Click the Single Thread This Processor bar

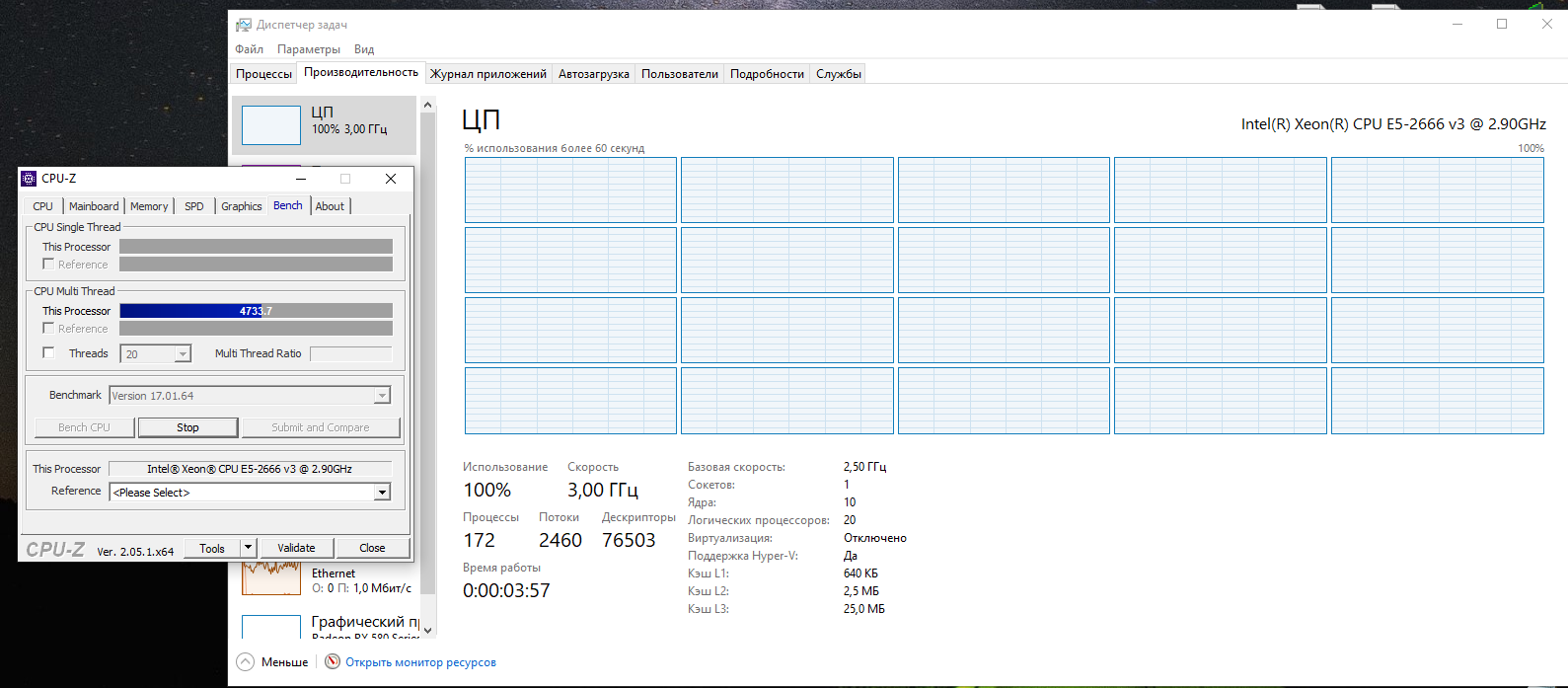point(256,247)
